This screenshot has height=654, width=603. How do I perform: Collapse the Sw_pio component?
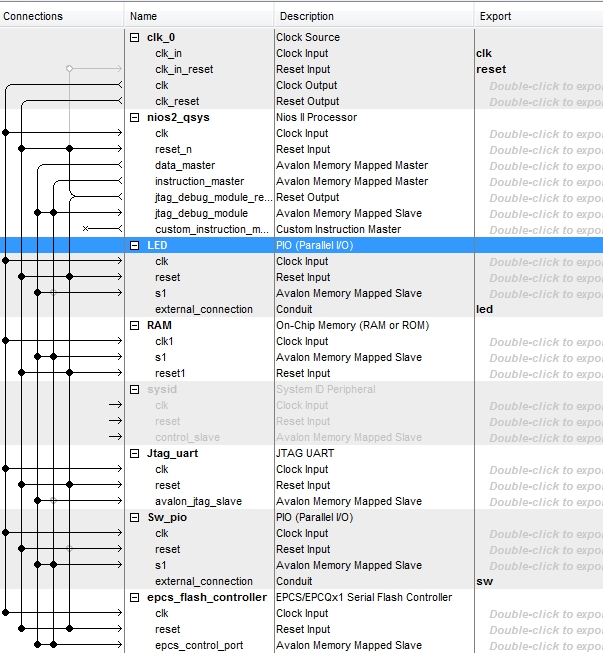coord(134,518)
